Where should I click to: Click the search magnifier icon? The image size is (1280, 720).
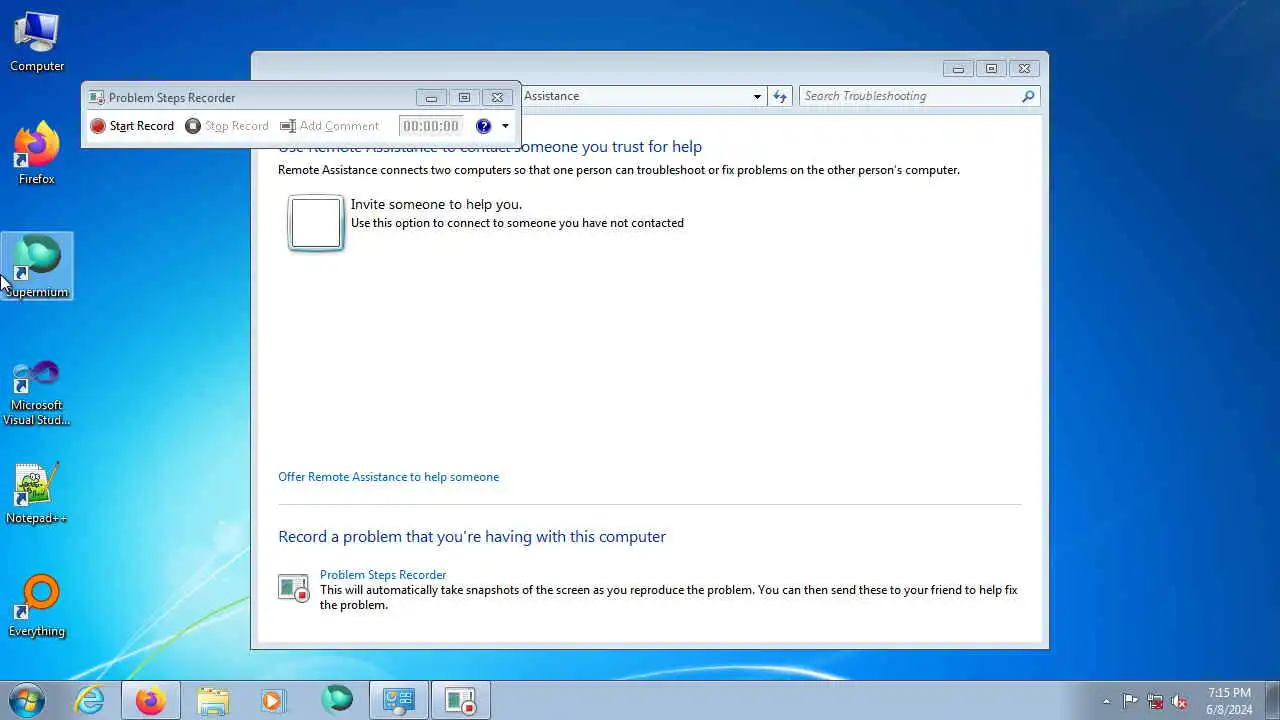click(1028, 96)
